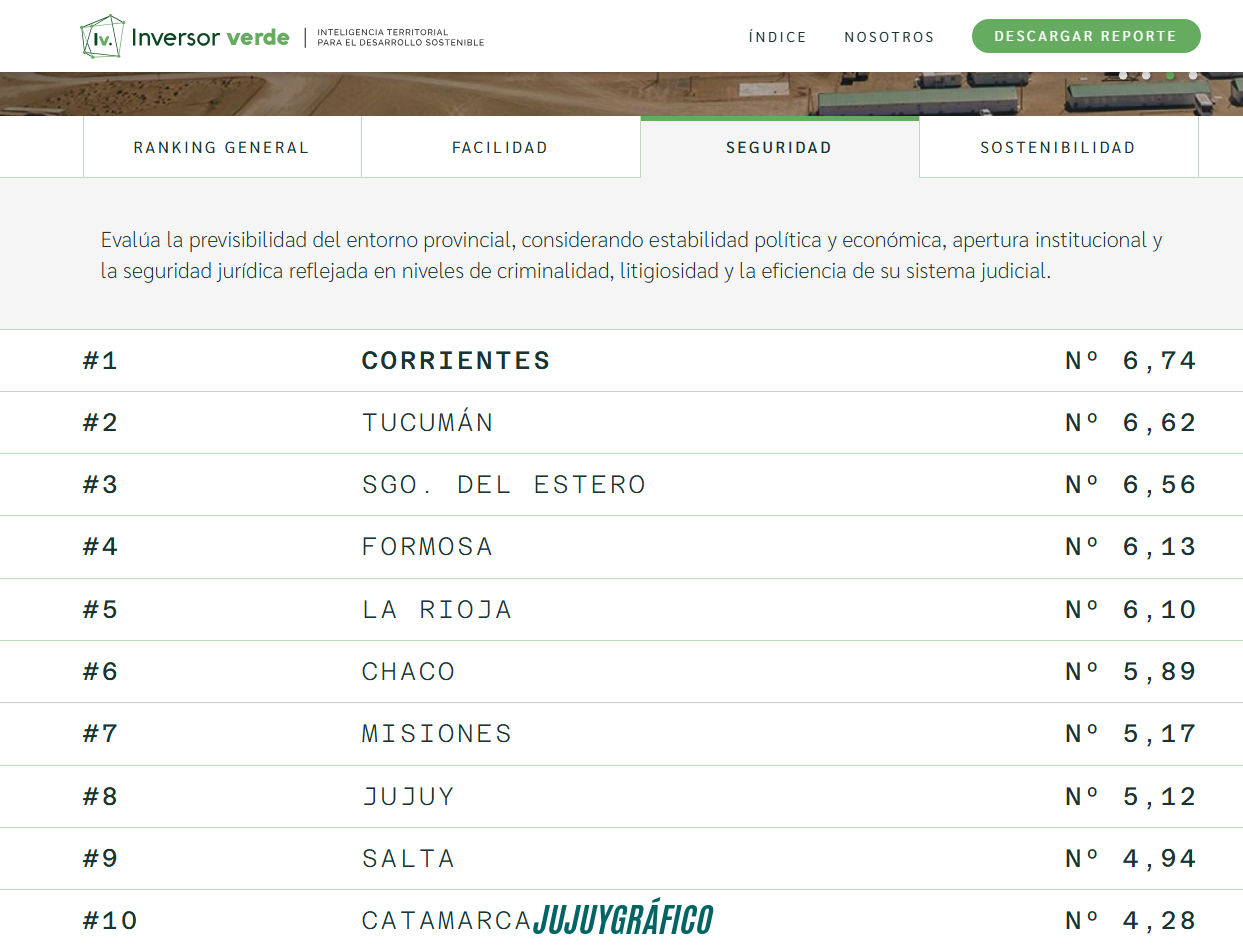This screenshot has width=1243, height=949.
Task: Click the score Nº 5,12
Action: (1131, 797)
